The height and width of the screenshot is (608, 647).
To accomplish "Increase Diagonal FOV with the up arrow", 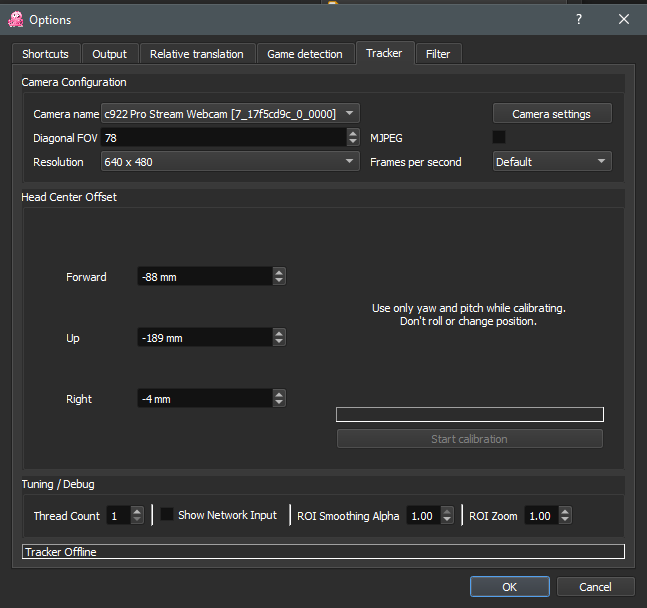I will [353, 133].
